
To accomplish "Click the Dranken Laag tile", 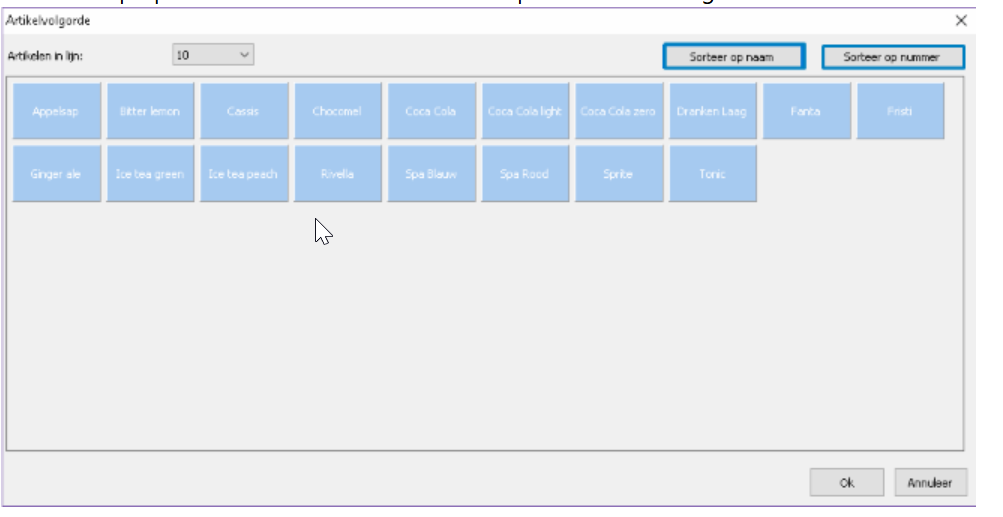I will pyautogui.click(x=713, y=111).
